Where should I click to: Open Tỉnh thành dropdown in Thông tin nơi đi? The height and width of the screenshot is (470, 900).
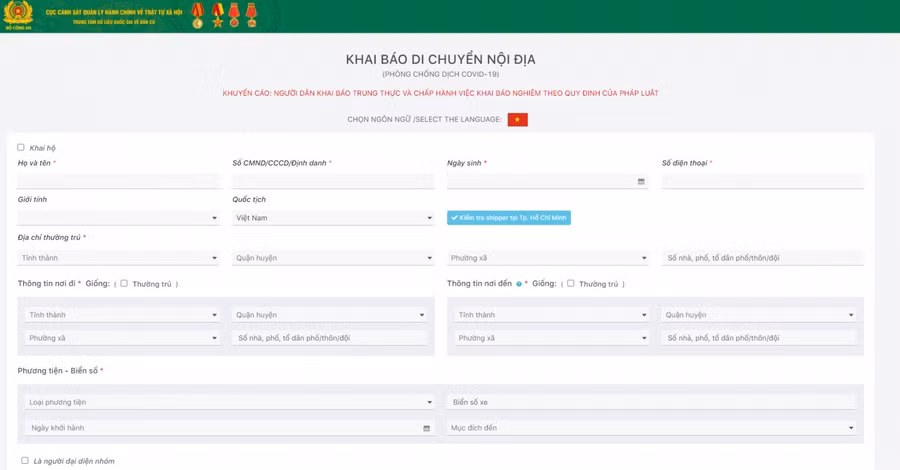point(122,315)
